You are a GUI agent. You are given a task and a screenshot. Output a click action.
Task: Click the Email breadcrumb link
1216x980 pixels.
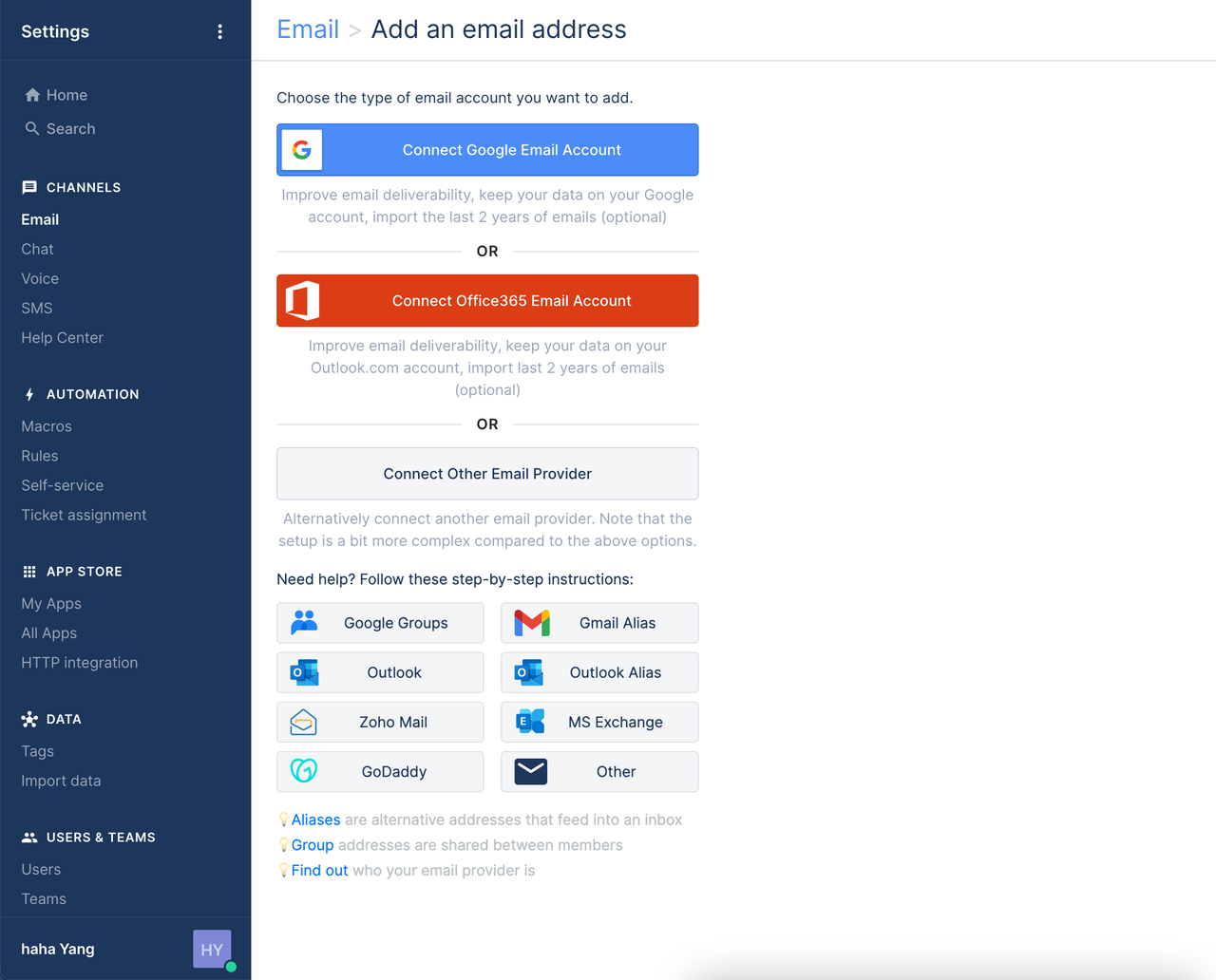[x=308, y=29]
